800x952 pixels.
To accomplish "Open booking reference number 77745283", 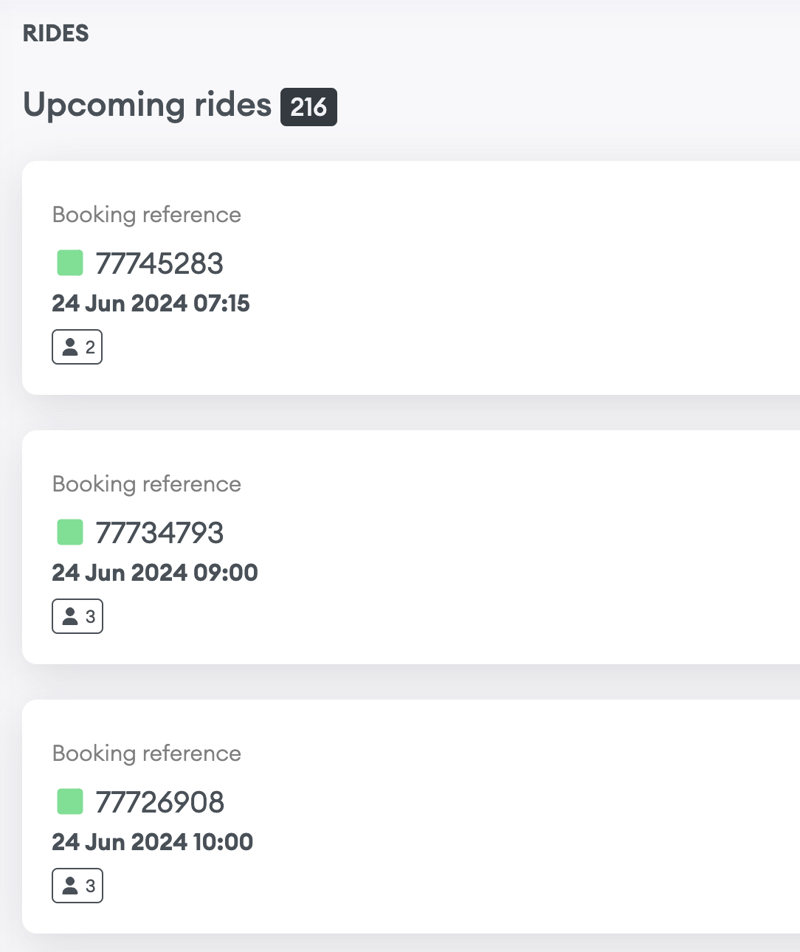I will click(x=159, y=264).
